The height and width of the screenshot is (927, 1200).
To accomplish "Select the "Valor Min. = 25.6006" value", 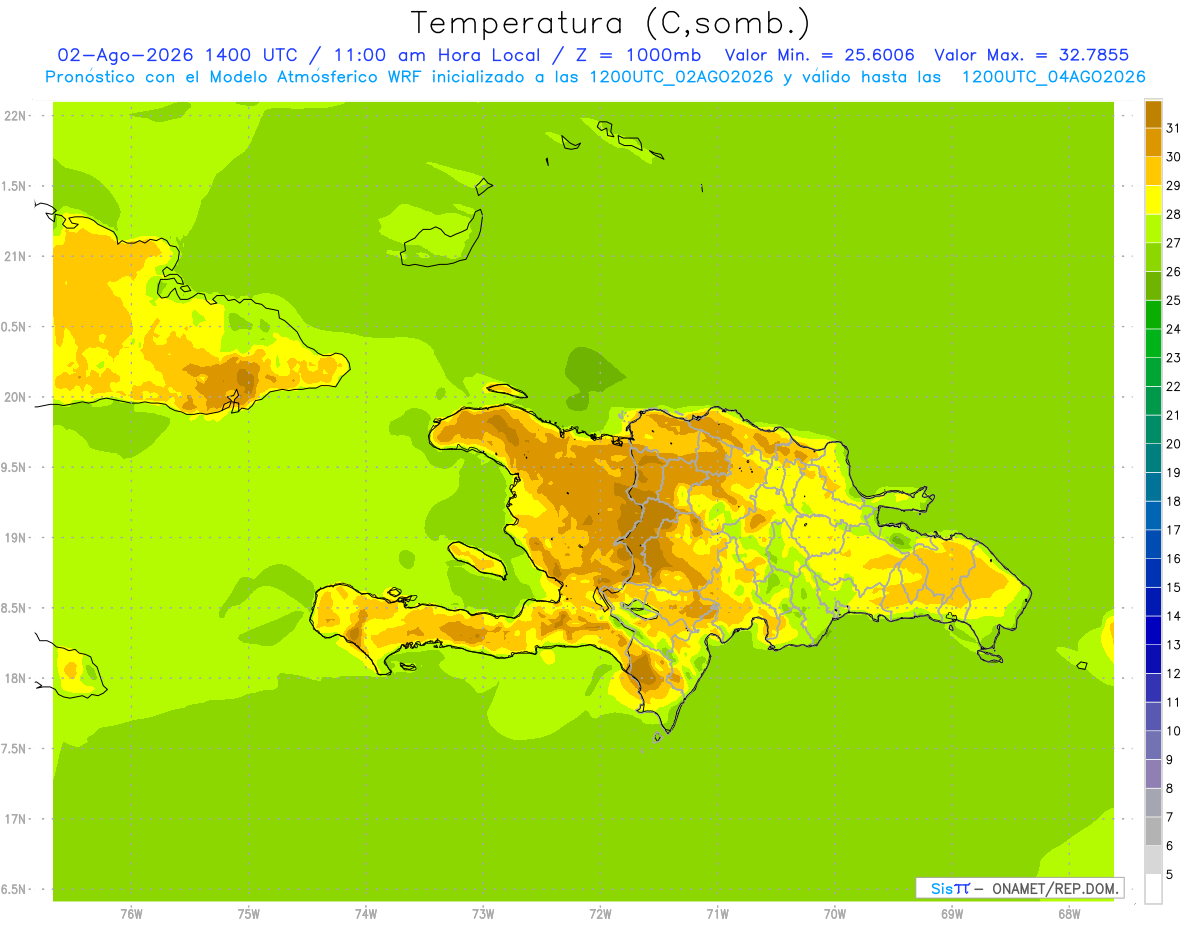I will [x=819, y=55].
